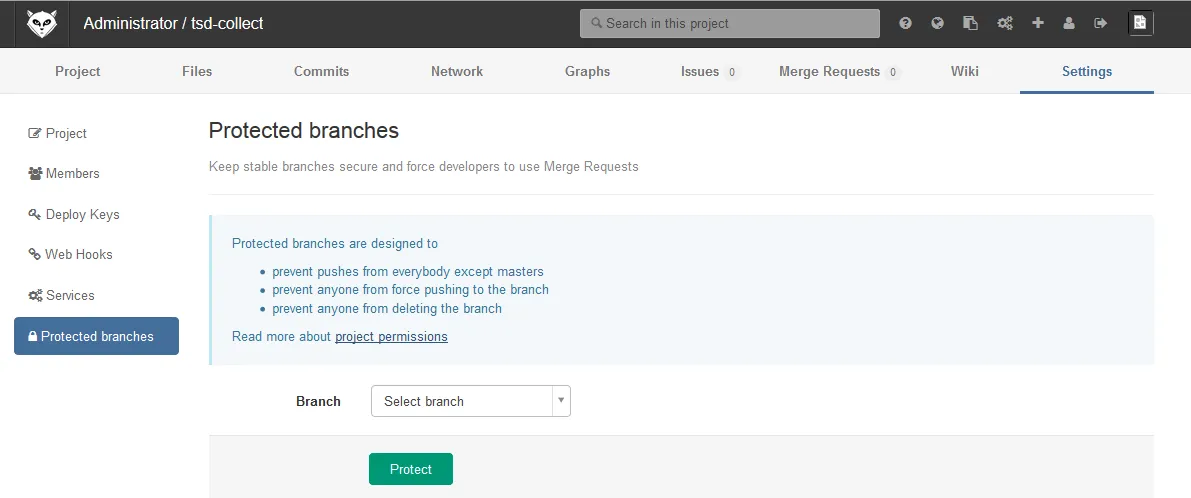1191x498 pixels.
Task: Click the edit icon beside sidebar Project
Action: [x=34, y=134]
